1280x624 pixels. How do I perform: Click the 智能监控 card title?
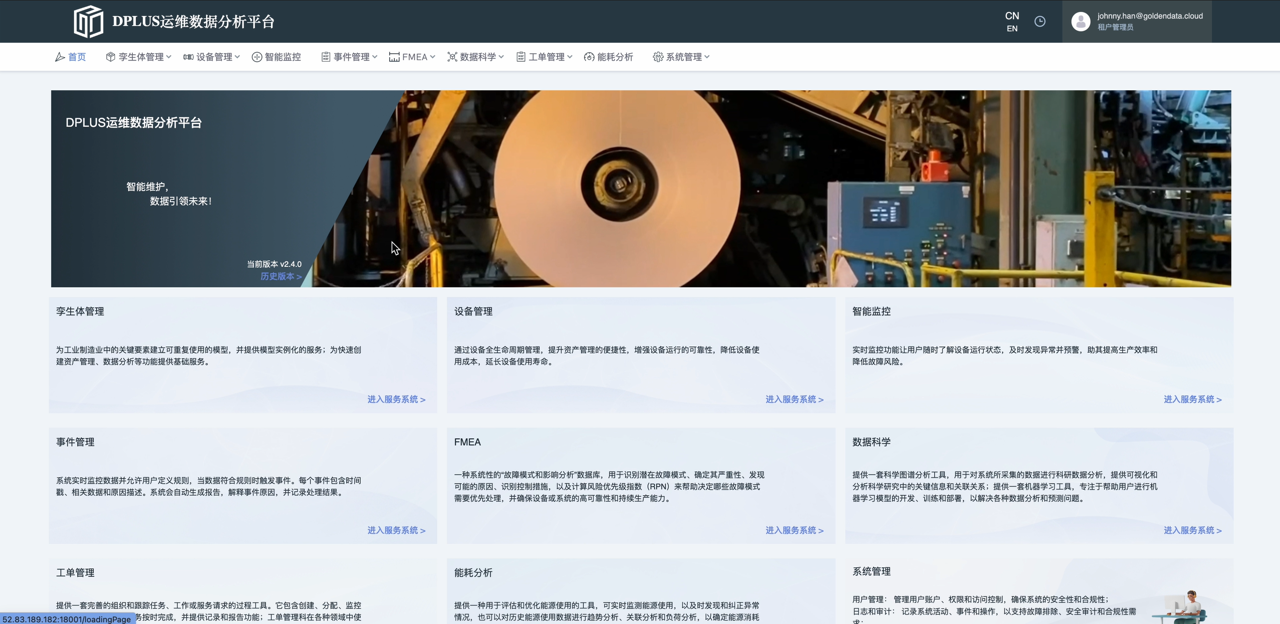(871, 312)
